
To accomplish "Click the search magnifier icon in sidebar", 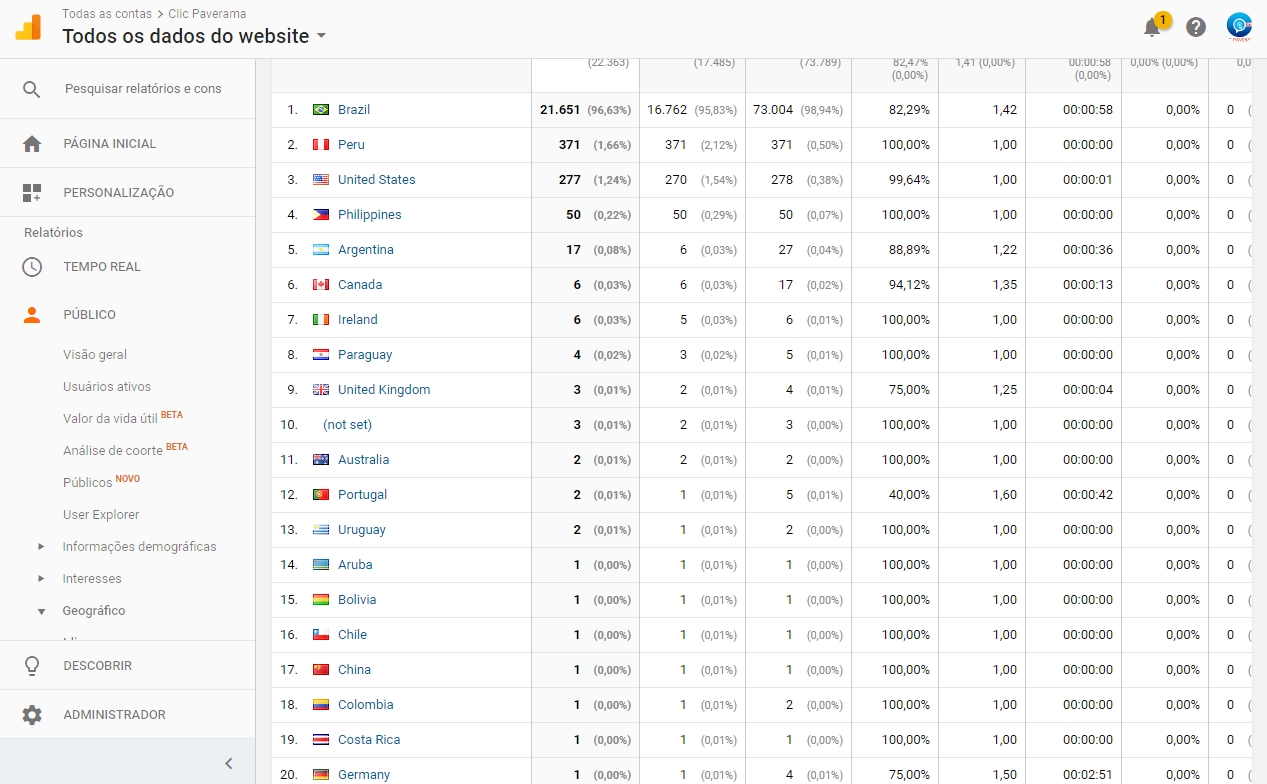I will coord(32,89).
